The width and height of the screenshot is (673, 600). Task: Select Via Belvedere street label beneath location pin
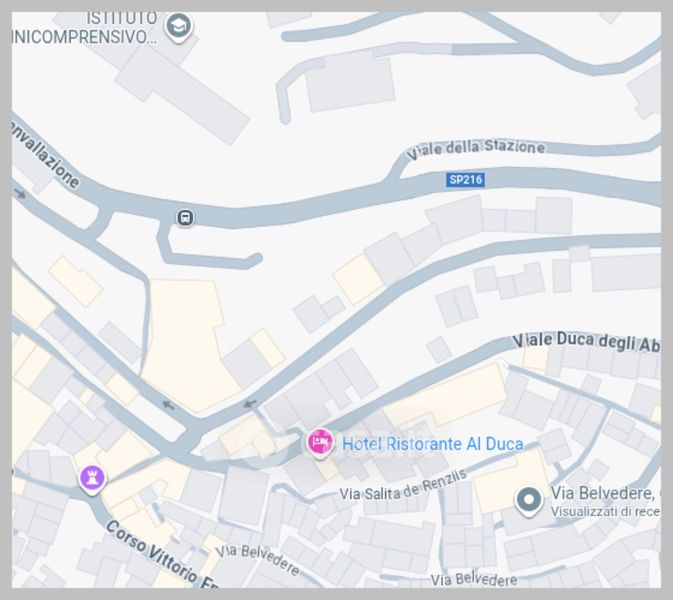coord(474,579)
